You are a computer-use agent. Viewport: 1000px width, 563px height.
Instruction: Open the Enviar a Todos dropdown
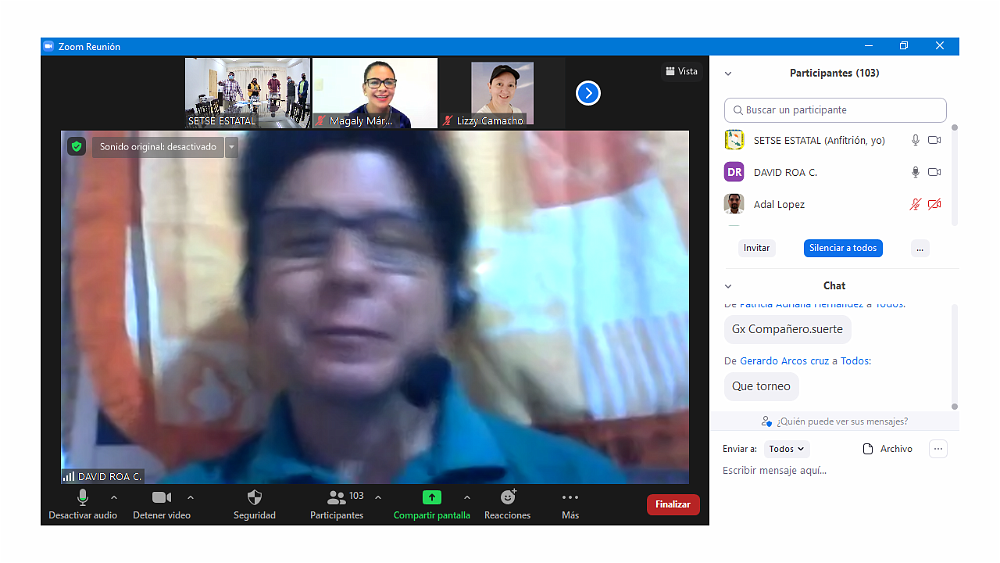786,449
